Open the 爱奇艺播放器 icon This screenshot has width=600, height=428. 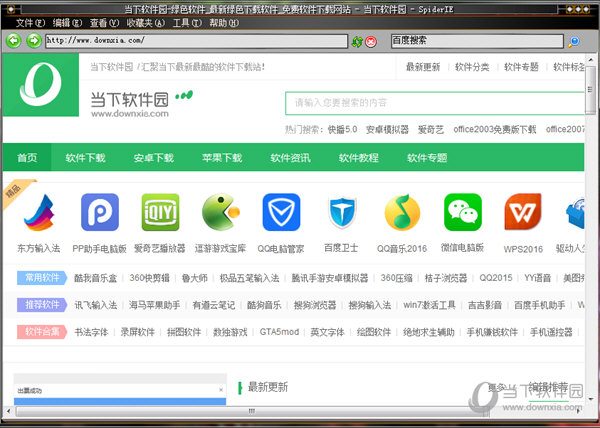160,212
